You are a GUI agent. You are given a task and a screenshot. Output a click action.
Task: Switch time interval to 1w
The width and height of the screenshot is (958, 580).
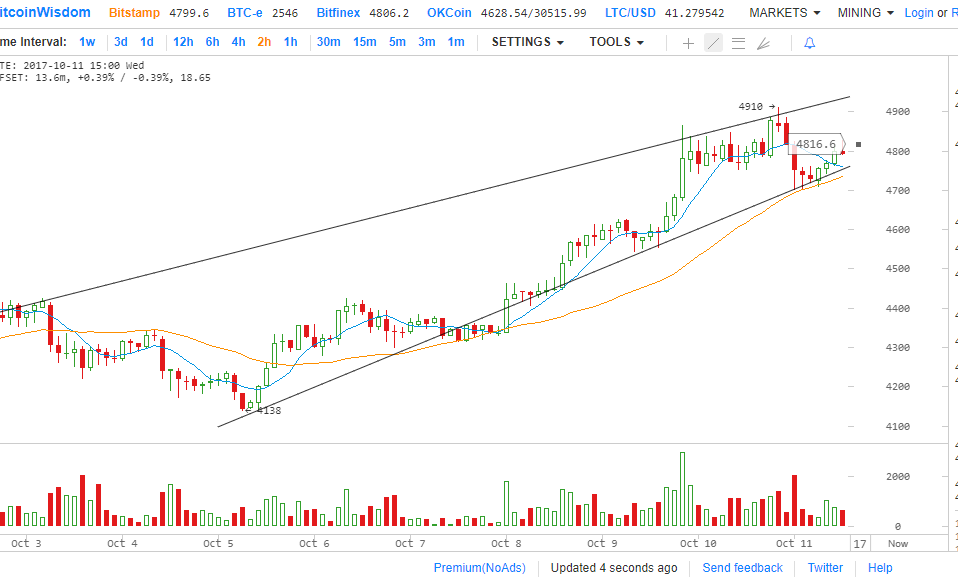tap(88, 42)
